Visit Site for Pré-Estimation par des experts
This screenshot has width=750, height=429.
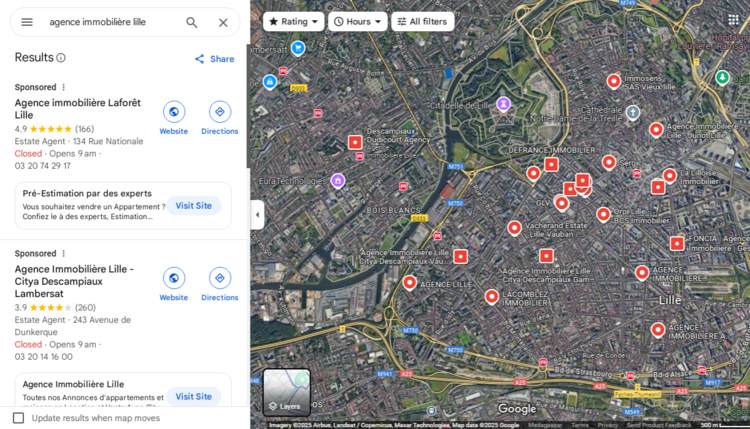coord(193,206)
